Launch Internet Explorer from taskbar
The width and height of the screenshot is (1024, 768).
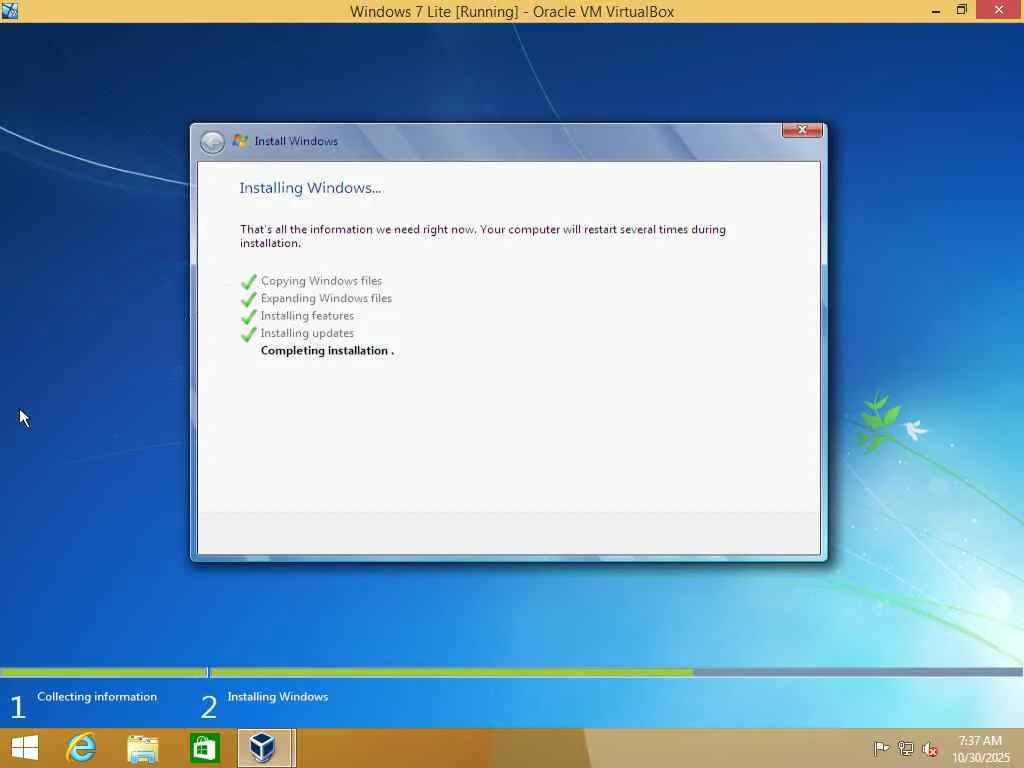tap(82, 748)
